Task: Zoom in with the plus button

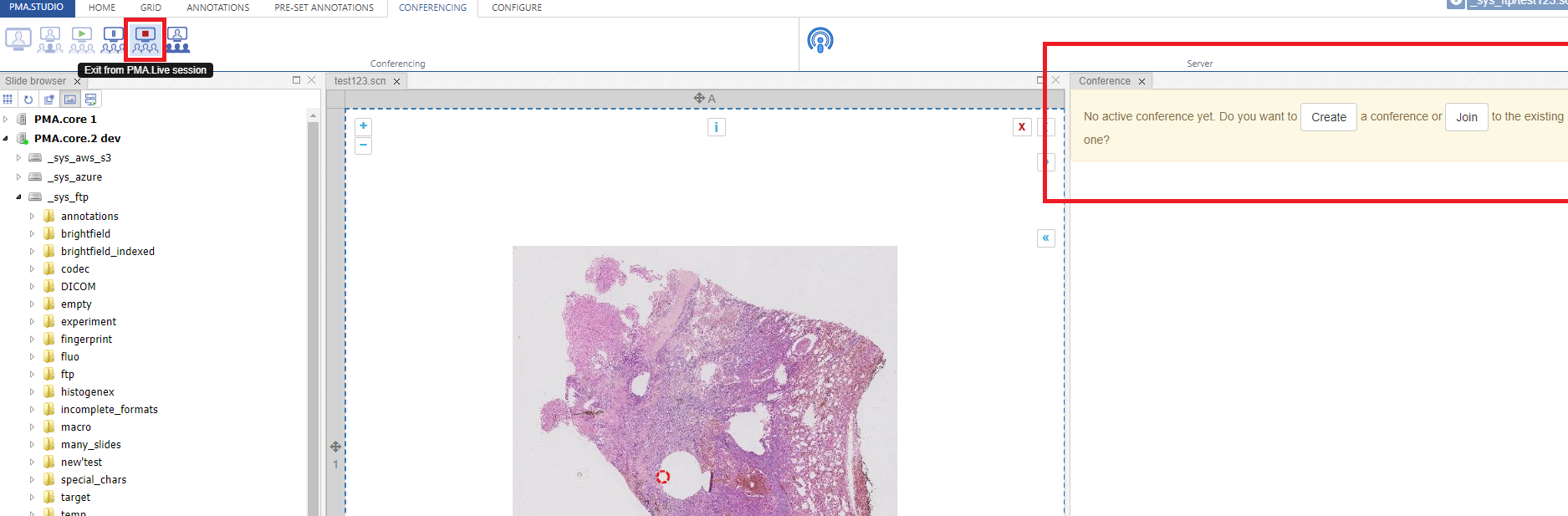Action: point(364,126)
